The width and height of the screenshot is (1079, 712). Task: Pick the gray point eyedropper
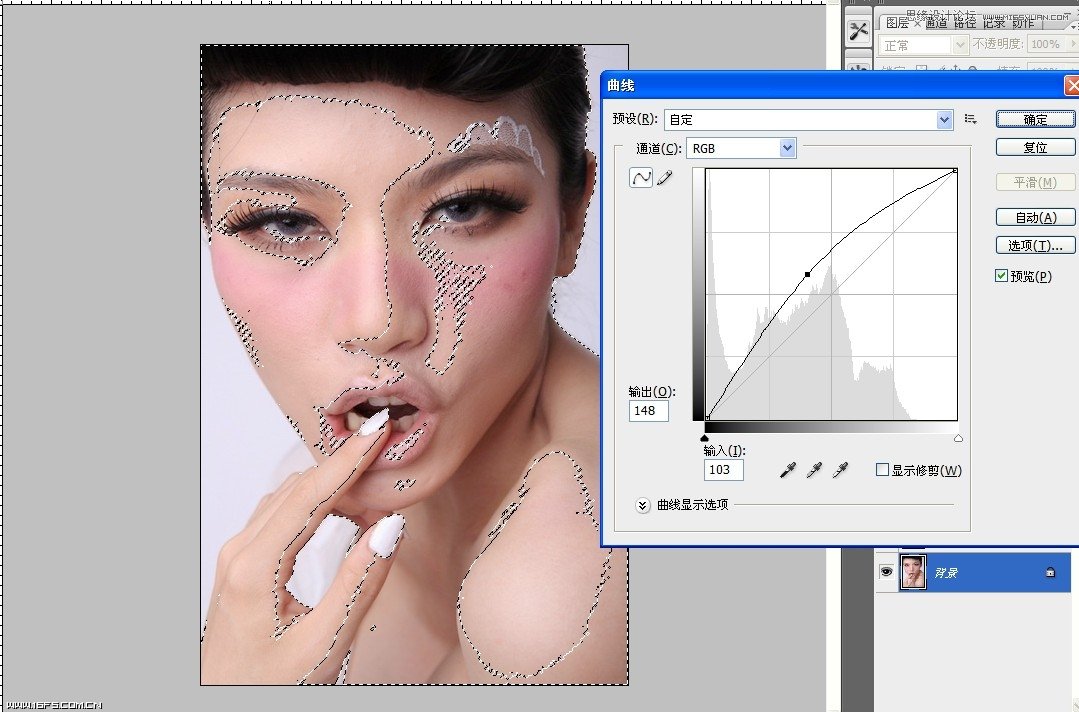click(814, 470)
